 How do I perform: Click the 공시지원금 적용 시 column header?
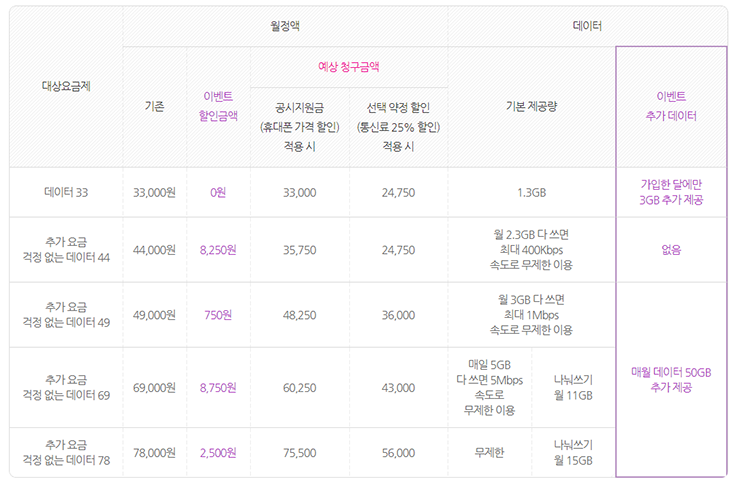[300, 127]
